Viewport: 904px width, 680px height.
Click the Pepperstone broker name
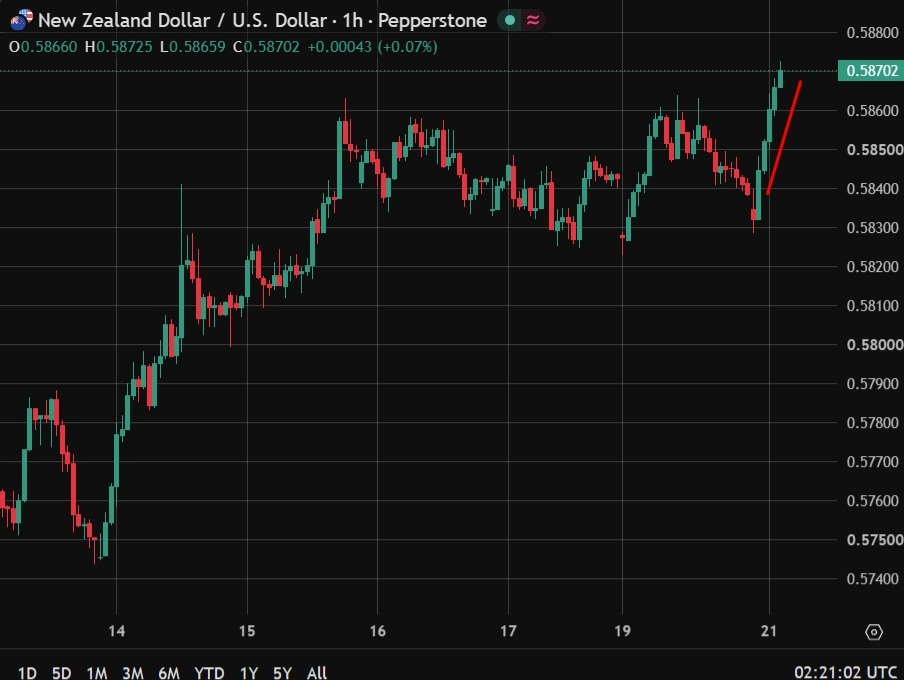pos(432,20)
